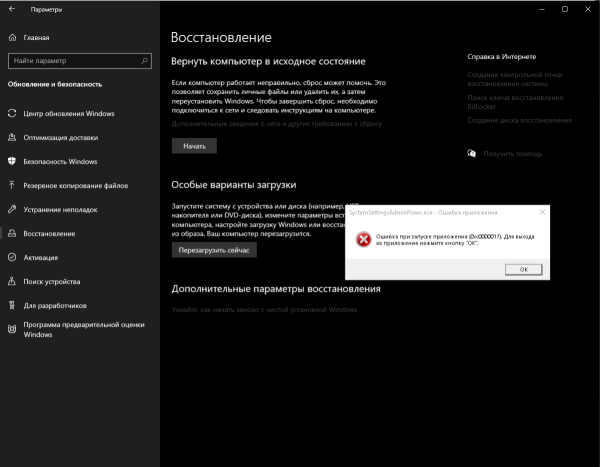Select the Безопасность Windows shield icon

click(12, 161)
